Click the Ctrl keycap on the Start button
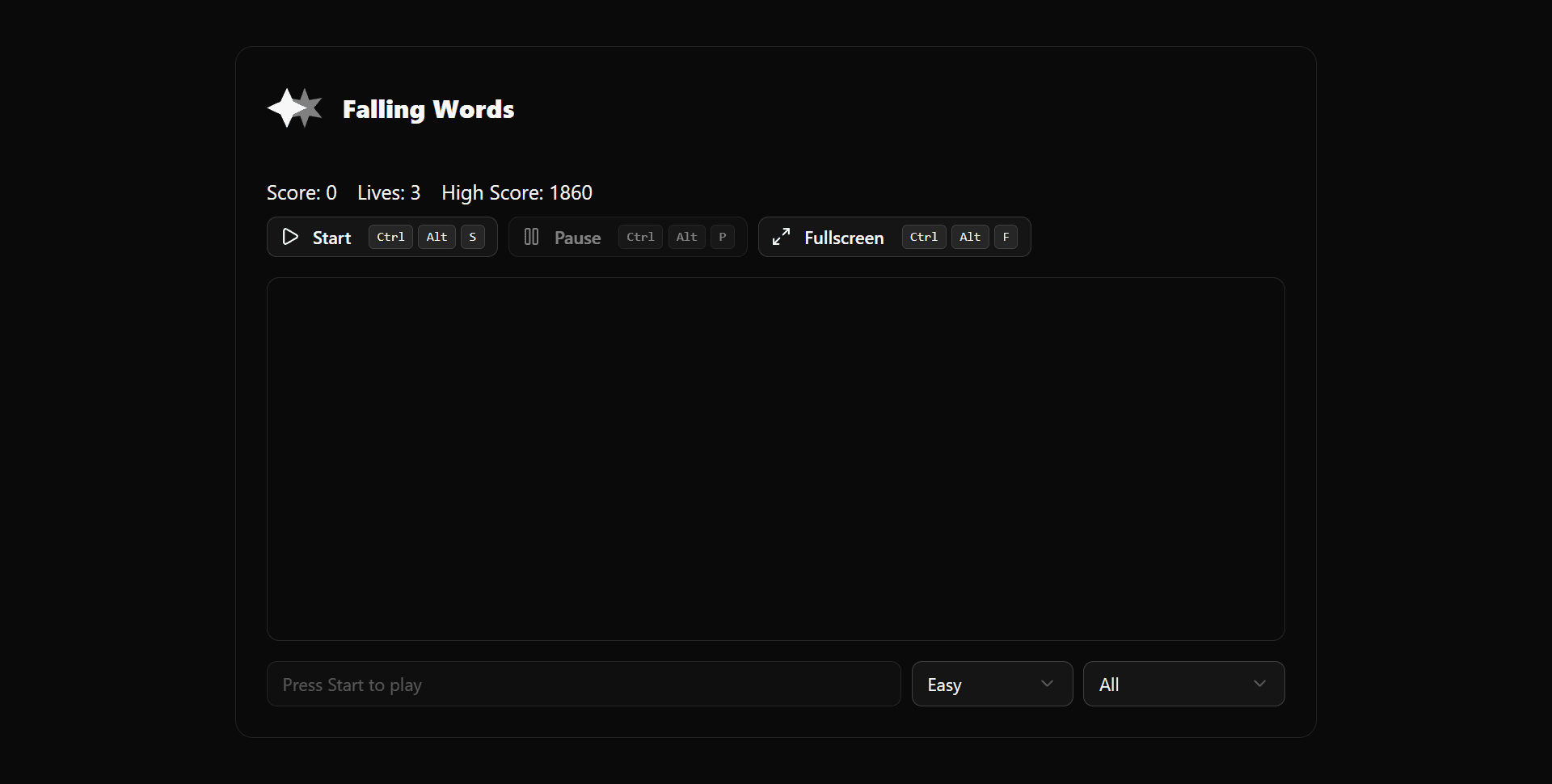This screenshot has width=1552, height=784. [x=390, y=237]
